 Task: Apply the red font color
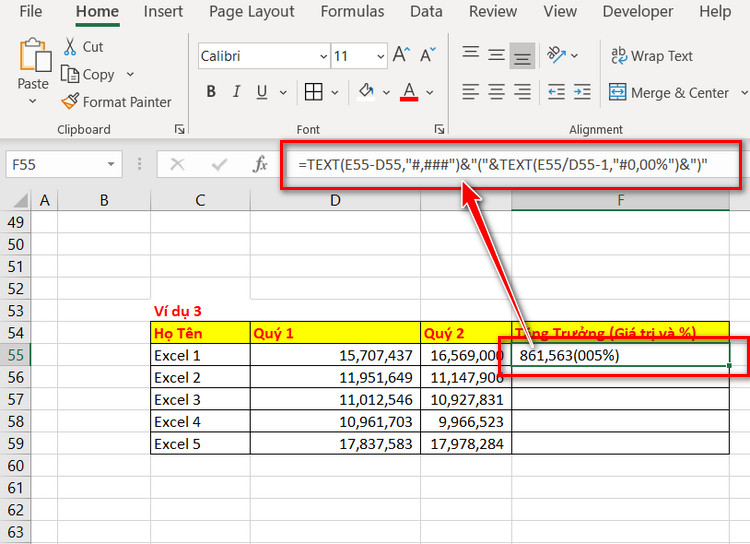point(409,91)
